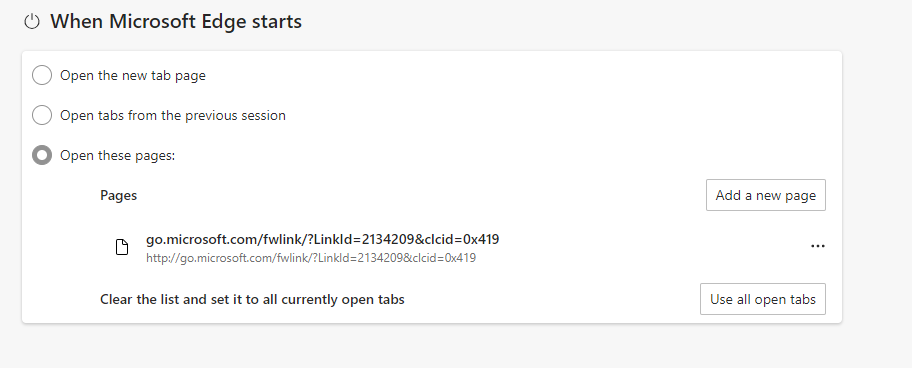Click the bold Pages section label
The height and width of the screenshot is (368, 912).
click(119, 195)
